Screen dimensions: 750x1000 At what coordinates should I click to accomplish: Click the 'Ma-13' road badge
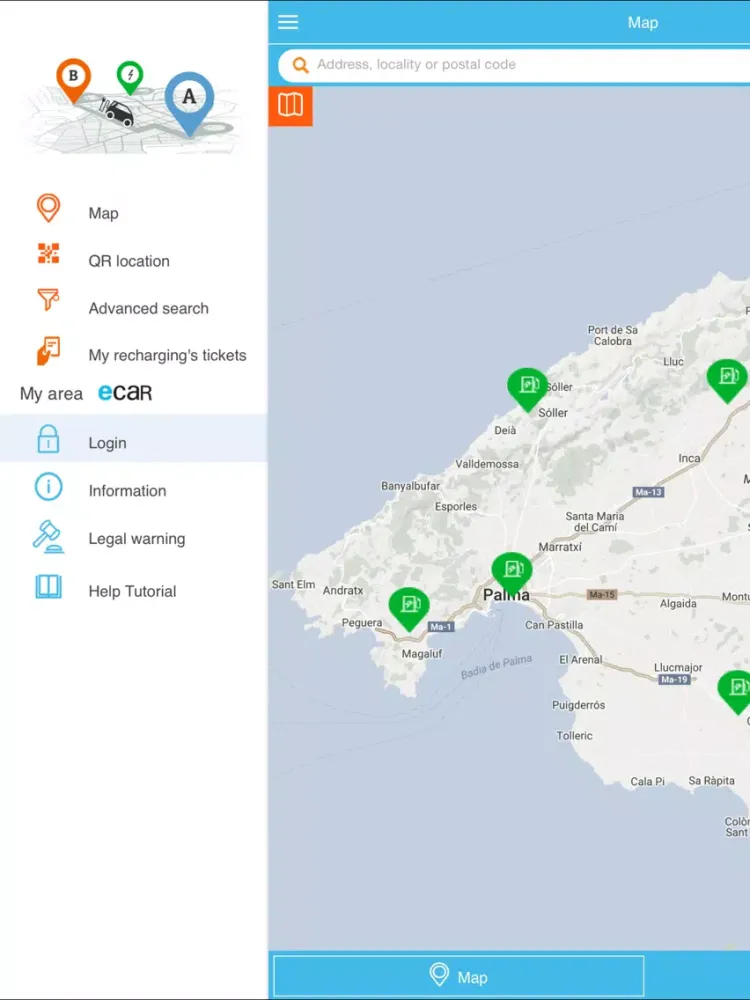(x=648, y=492)
